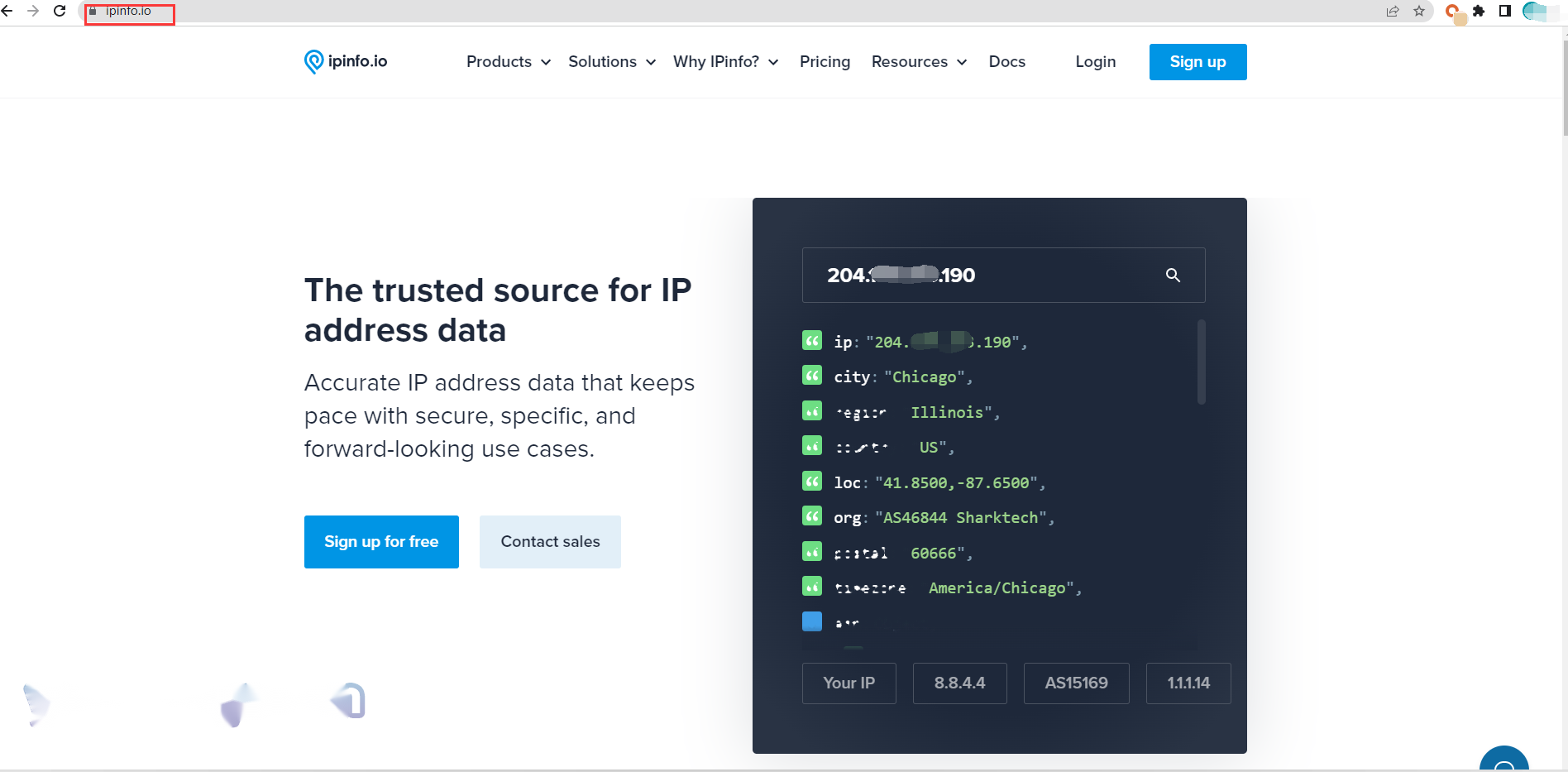Image resolution: width=1568 pixels, height=772 pixels.
Task: Click the "41.8500,-87.6500" loc value
Action: click(956, 482)
